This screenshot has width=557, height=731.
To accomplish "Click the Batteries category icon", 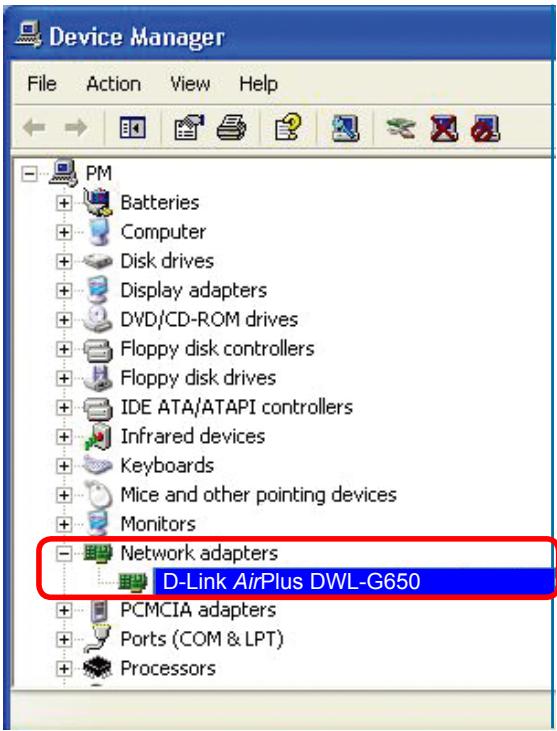I will pyautogui.click(x=97, y=202).
